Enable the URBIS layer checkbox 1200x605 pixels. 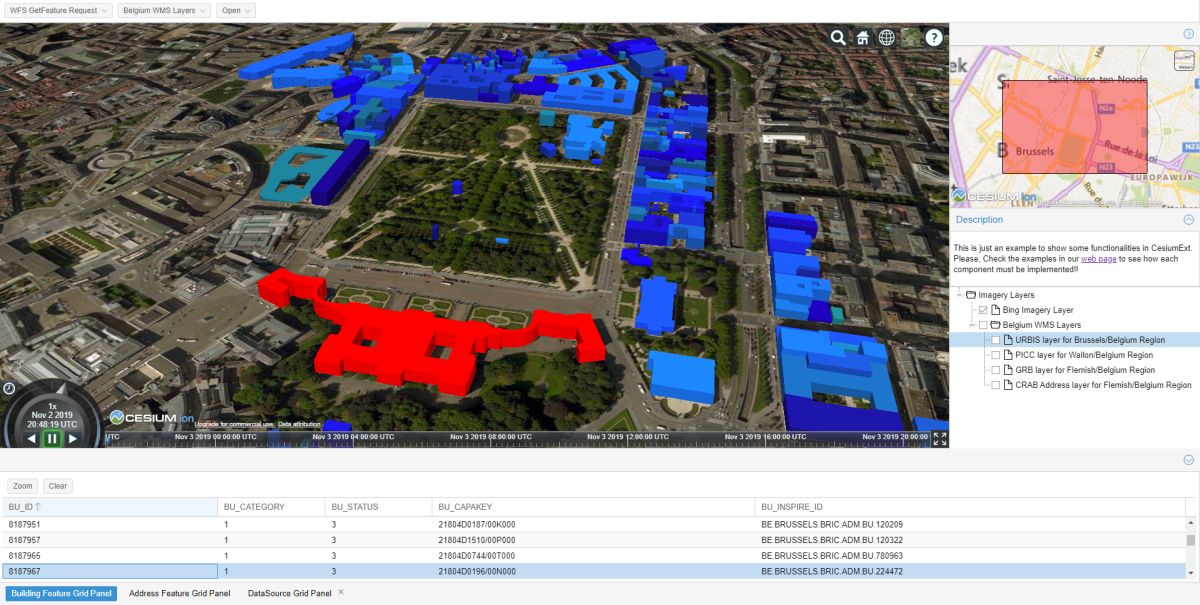coord(995,340)
